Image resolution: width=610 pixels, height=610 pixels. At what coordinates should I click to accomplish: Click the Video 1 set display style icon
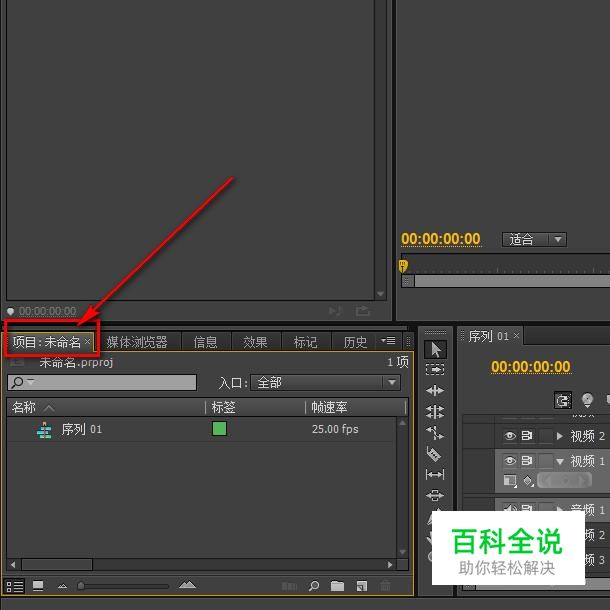point(510,480)
